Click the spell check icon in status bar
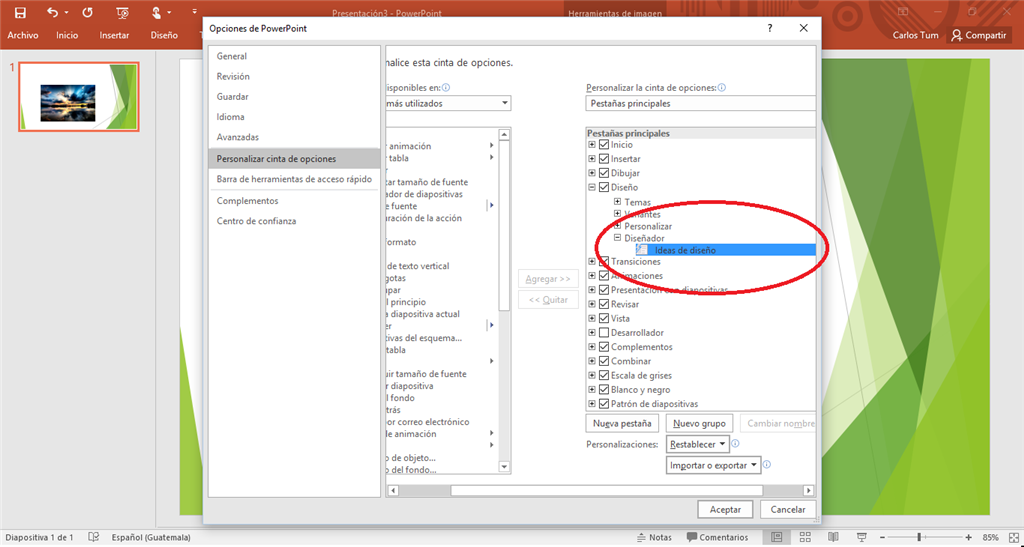This screenshot has height=547, width=1024. coord(94,537)
